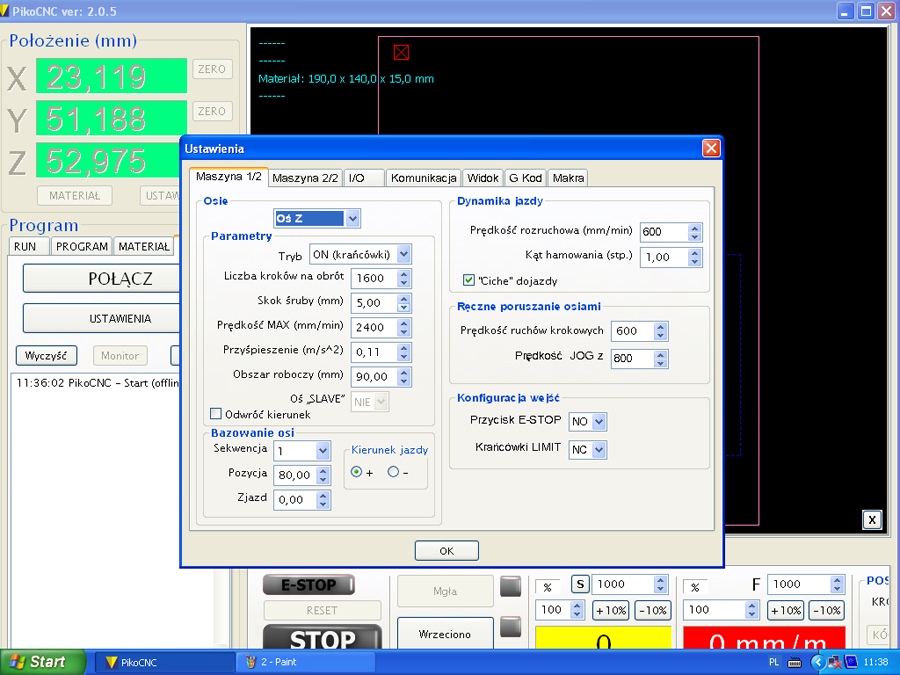The image size is (900, 675).
Task: Open the Start menu
Action: pyautogui.click(x=42, y=662)
